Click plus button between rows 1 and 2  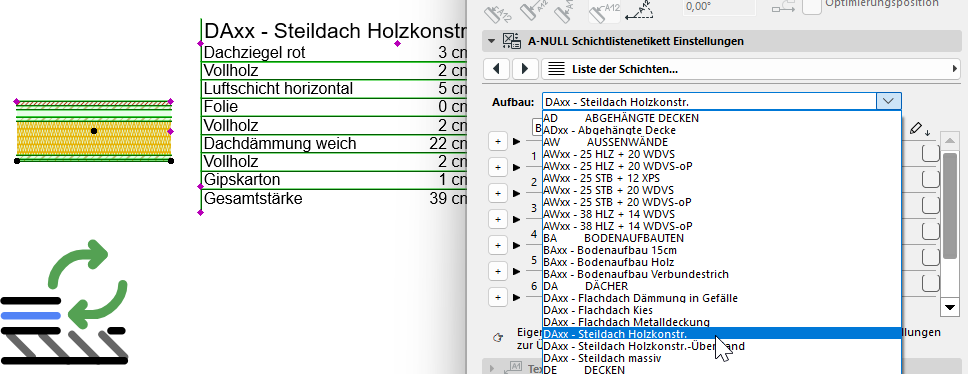(x=497, y=167)
